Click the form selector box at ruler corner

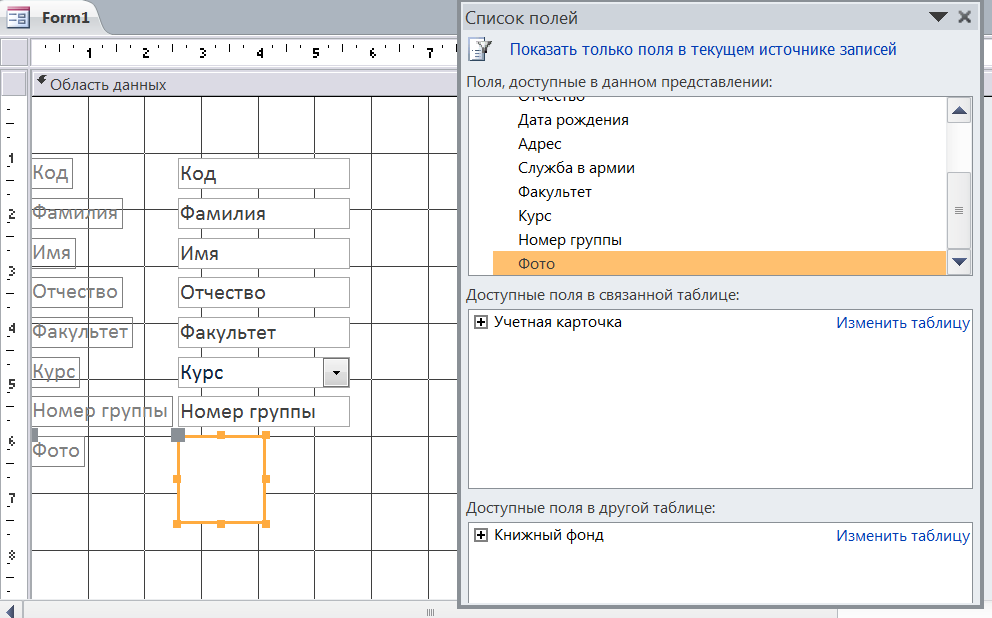click(15, 53)
